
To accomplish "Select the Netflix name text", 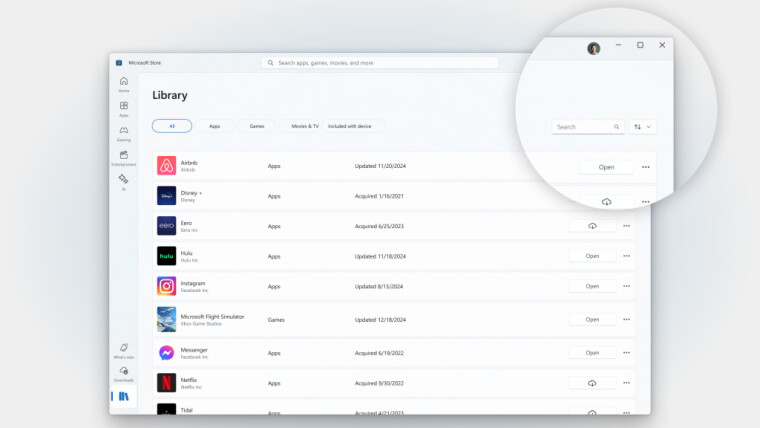I will pyautogui.click(x=189, y=380).
